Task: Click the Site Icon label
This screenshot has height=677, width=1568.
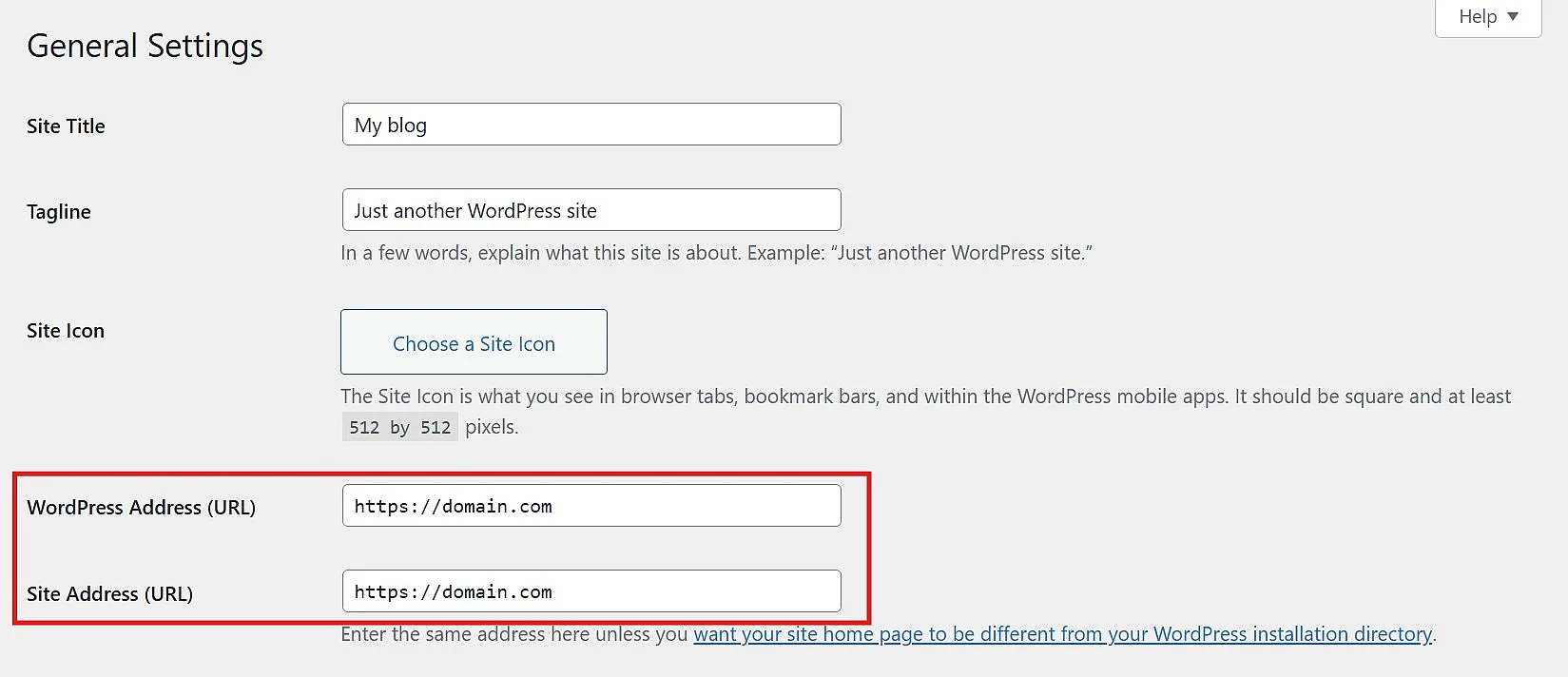Action: click(x=66, y=331)
